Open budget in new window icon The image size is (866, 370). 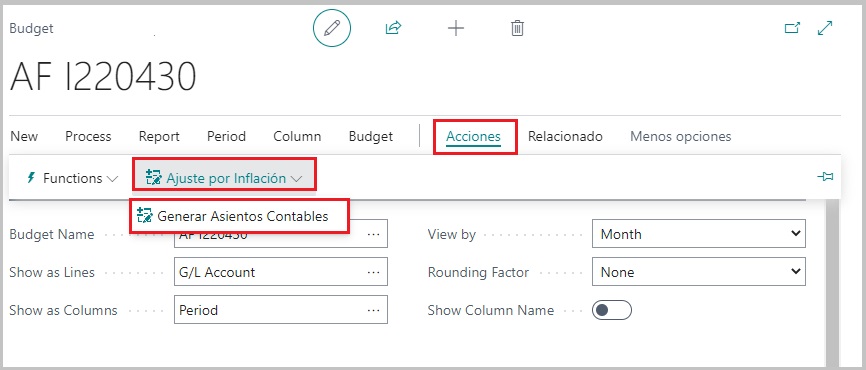[793, 28]
